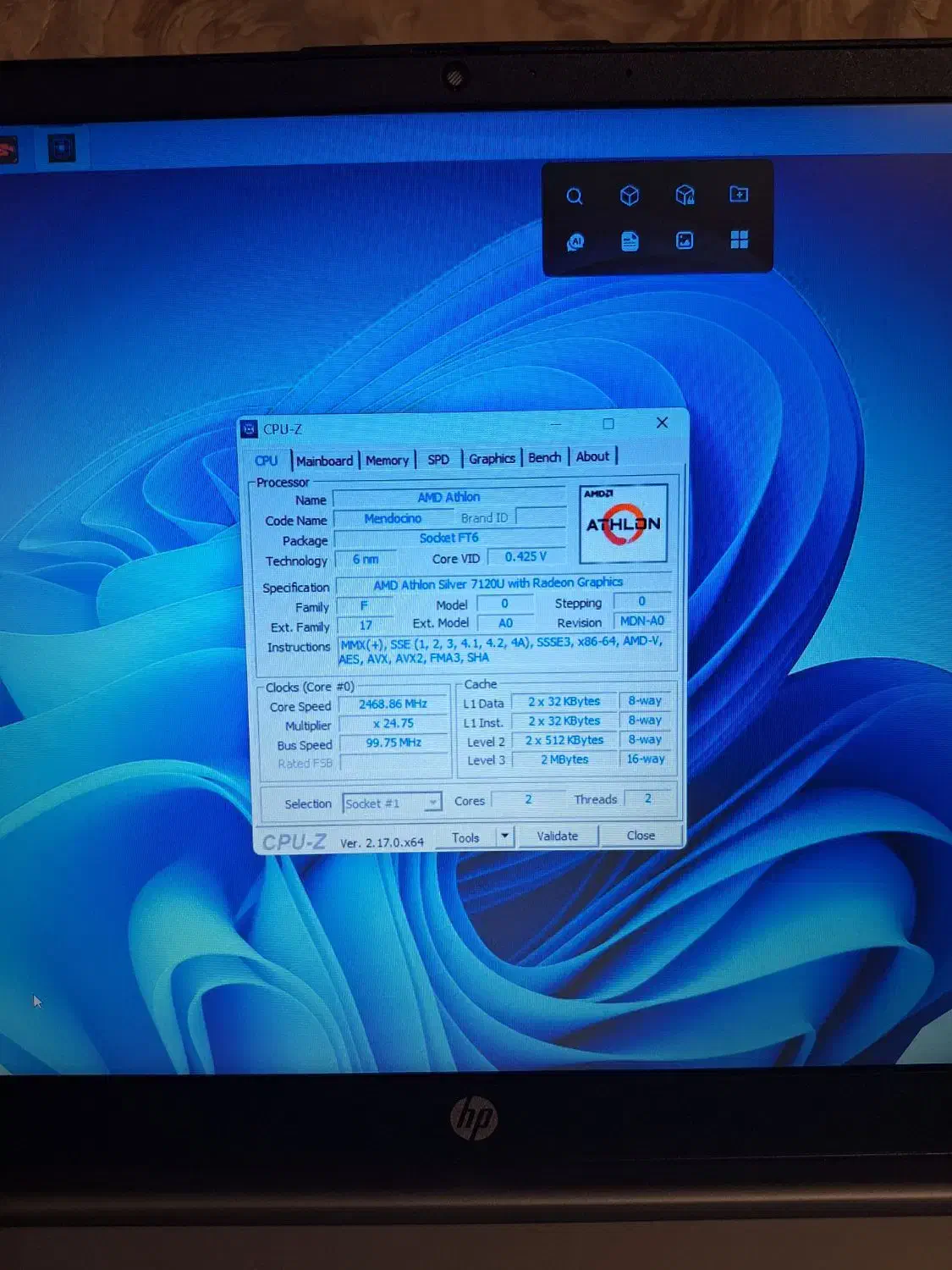Open the Memory tab

pyautogui.click(x=387, y=461)
